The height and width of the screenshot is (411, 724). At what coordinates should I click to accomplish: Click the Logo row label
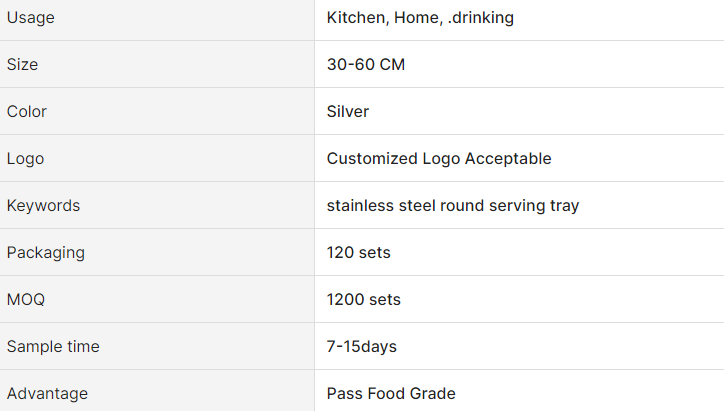25,159
